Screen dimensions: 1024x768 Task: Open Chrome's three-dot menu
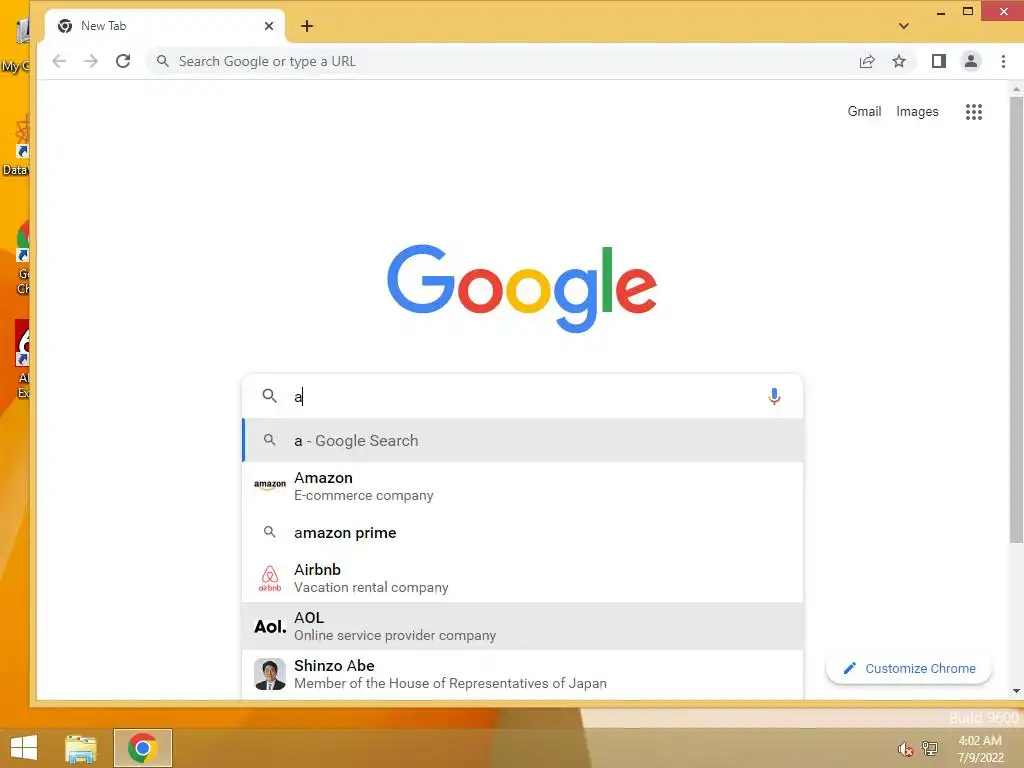tap(1003, 61)
